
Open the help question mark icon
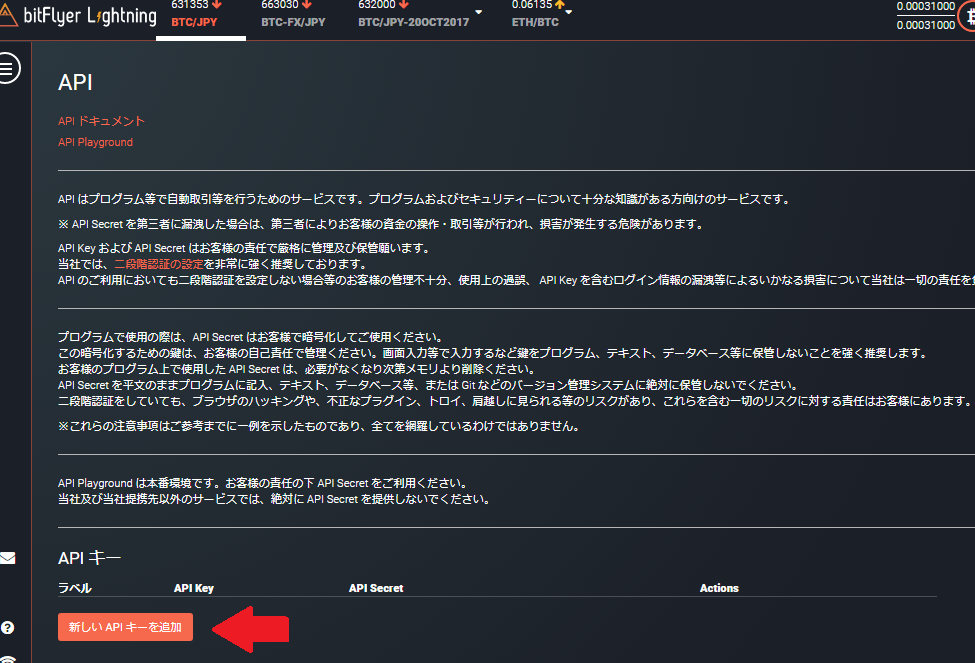pos(7,628)
